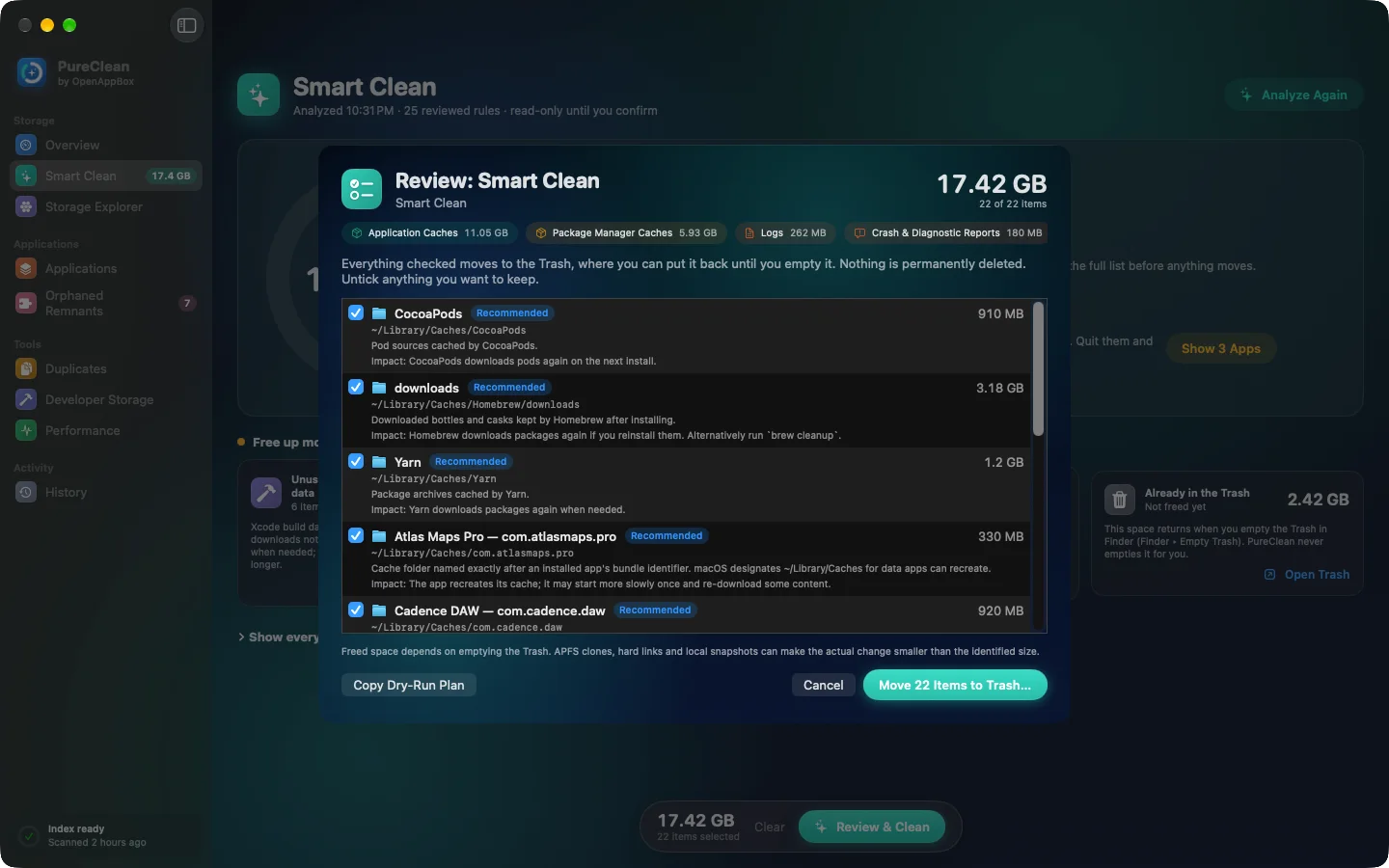
Task: Uncheck the Cadence DAW item
Action: [356, 610]
